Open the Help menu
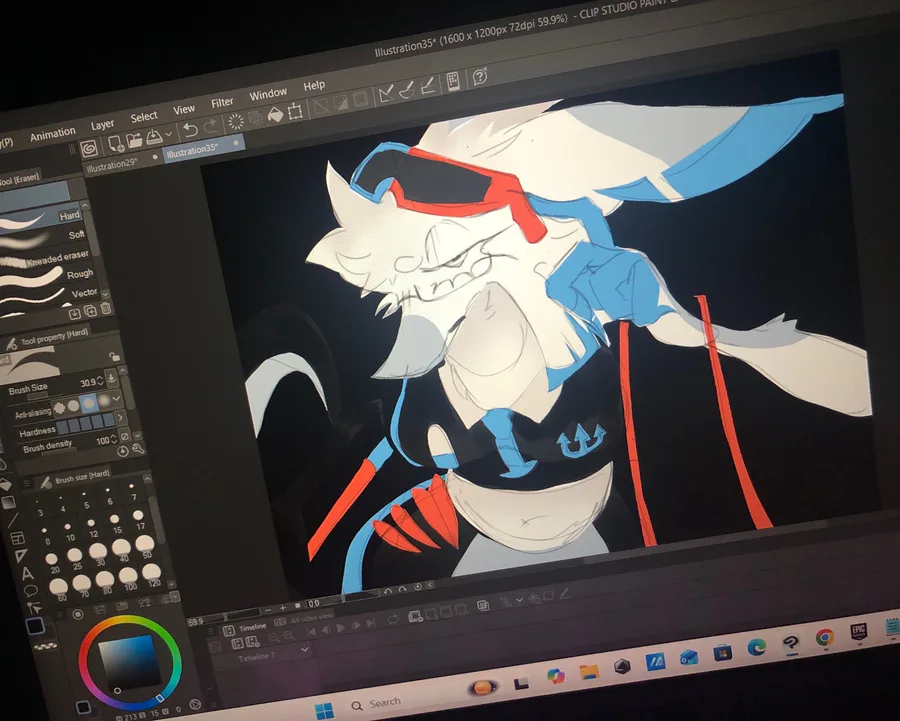Screen dimensions: 900x721 (314, 86)
